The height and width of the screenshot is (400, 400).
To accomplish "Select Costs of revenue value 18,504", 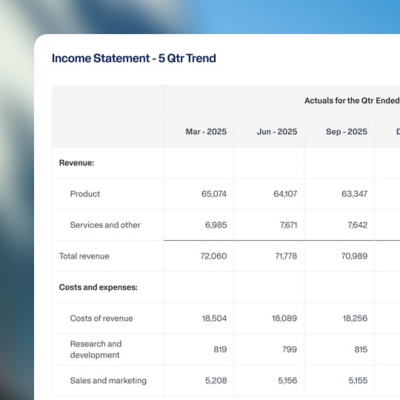I will coord(214,318).
